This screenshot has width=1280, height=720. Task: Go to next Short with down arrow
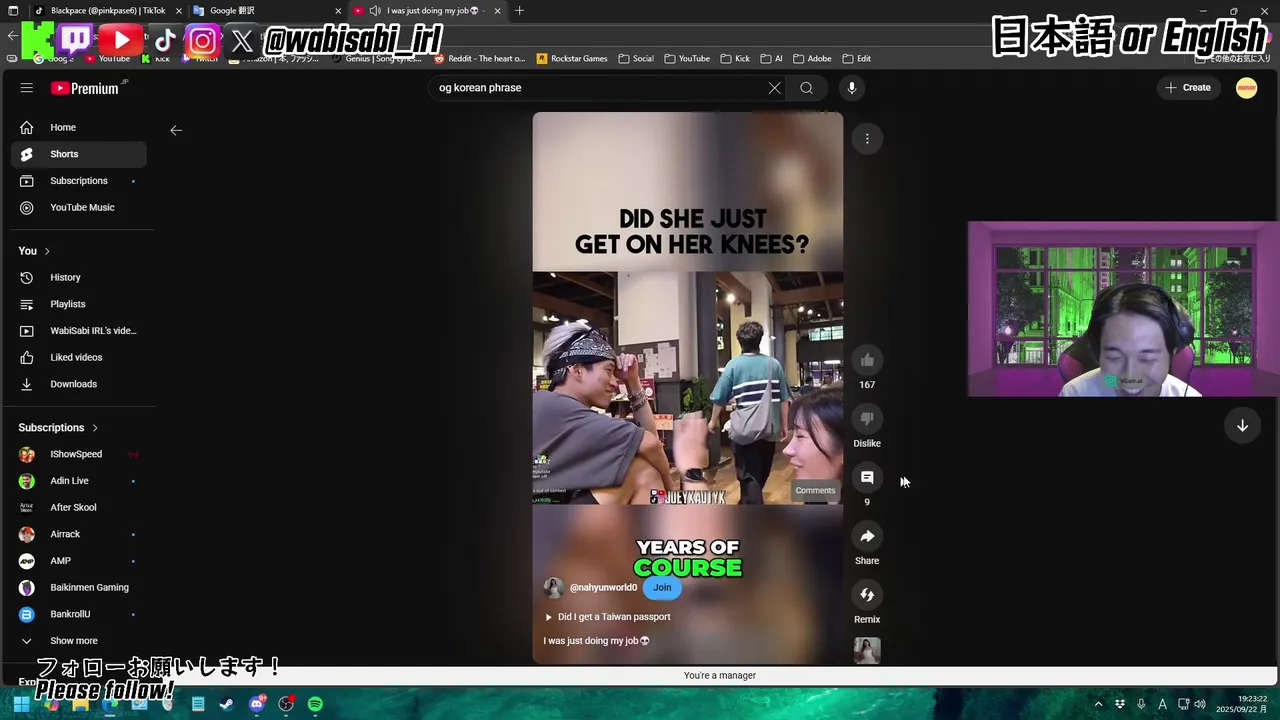tap(1242, 426)
